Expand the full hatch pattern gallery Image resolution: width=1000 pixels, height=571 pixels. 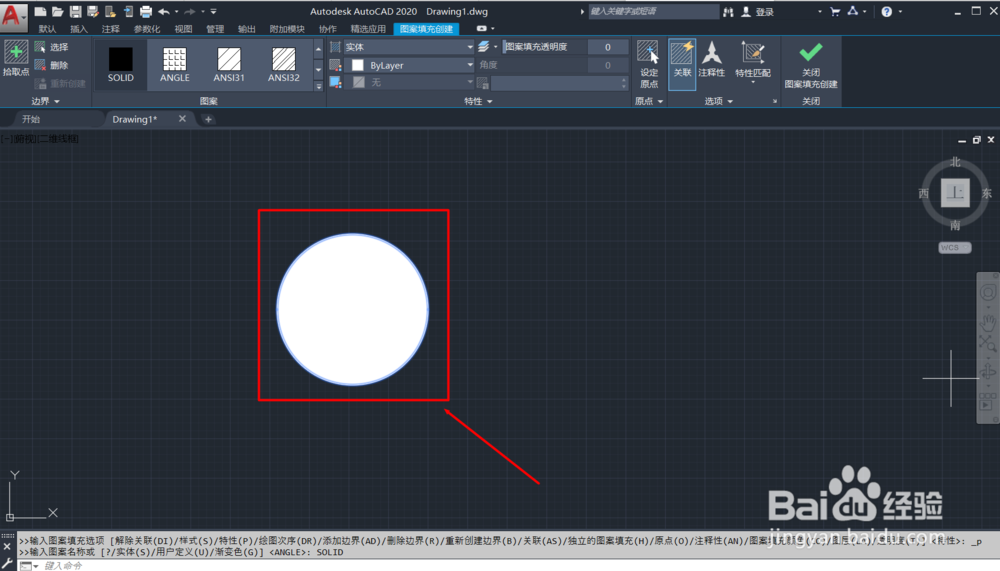(318, 85)
